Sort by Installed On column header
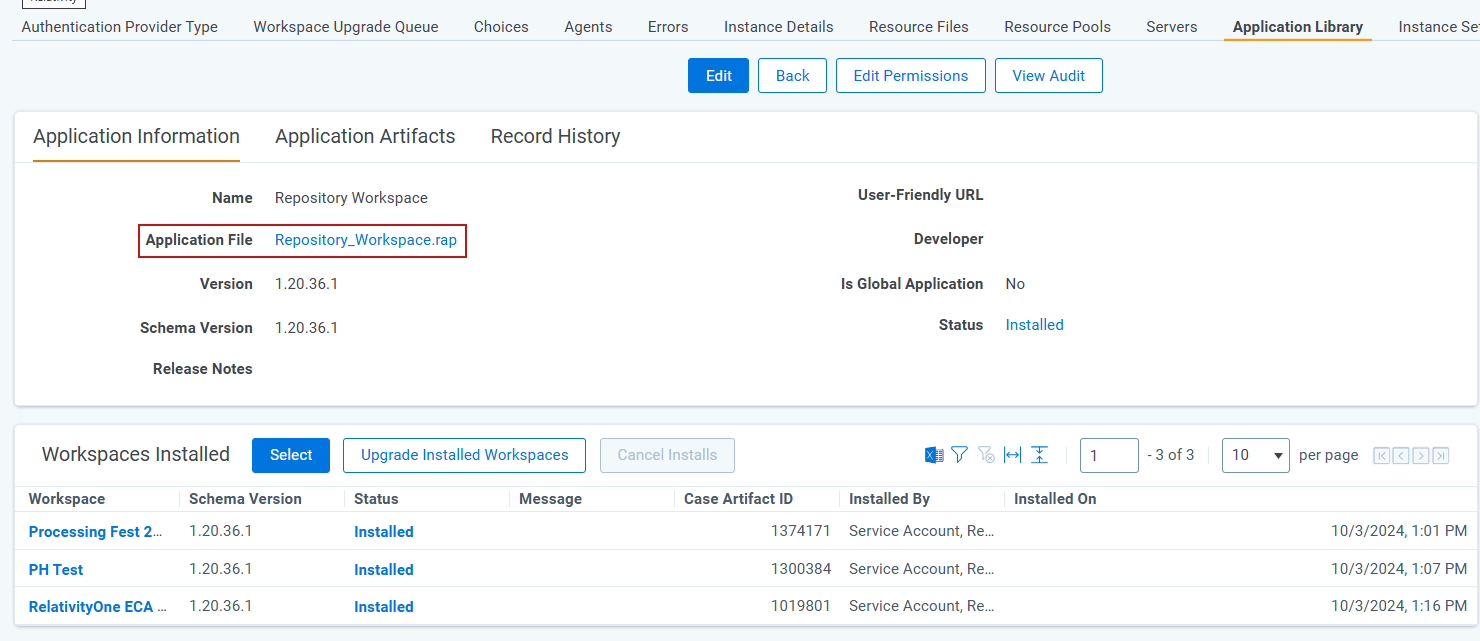Screen dimensions: 1480x641 click(1055, 499)
